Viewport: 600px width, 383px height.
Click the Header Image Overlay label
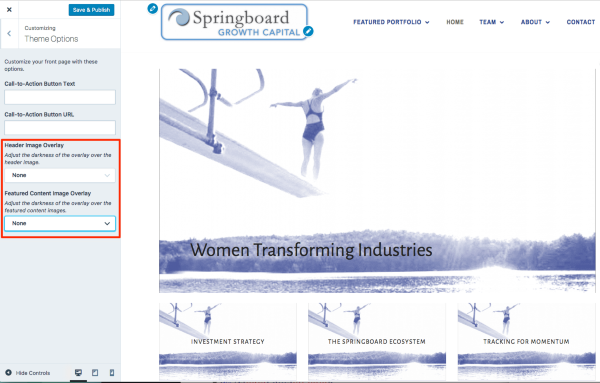(34, 145)
